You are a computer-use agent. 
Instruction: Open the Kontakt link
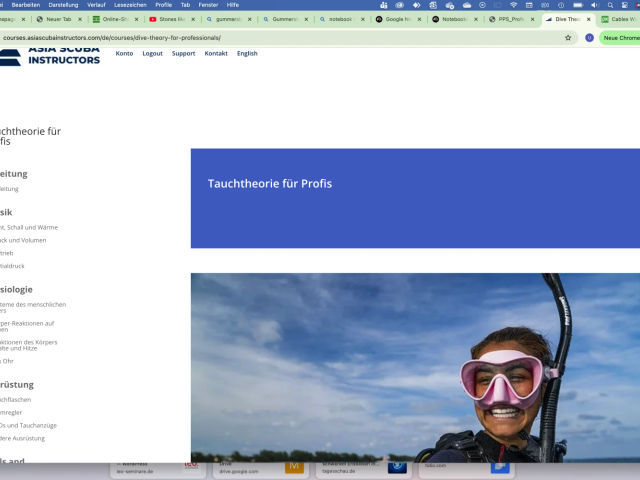click(216, 53)
